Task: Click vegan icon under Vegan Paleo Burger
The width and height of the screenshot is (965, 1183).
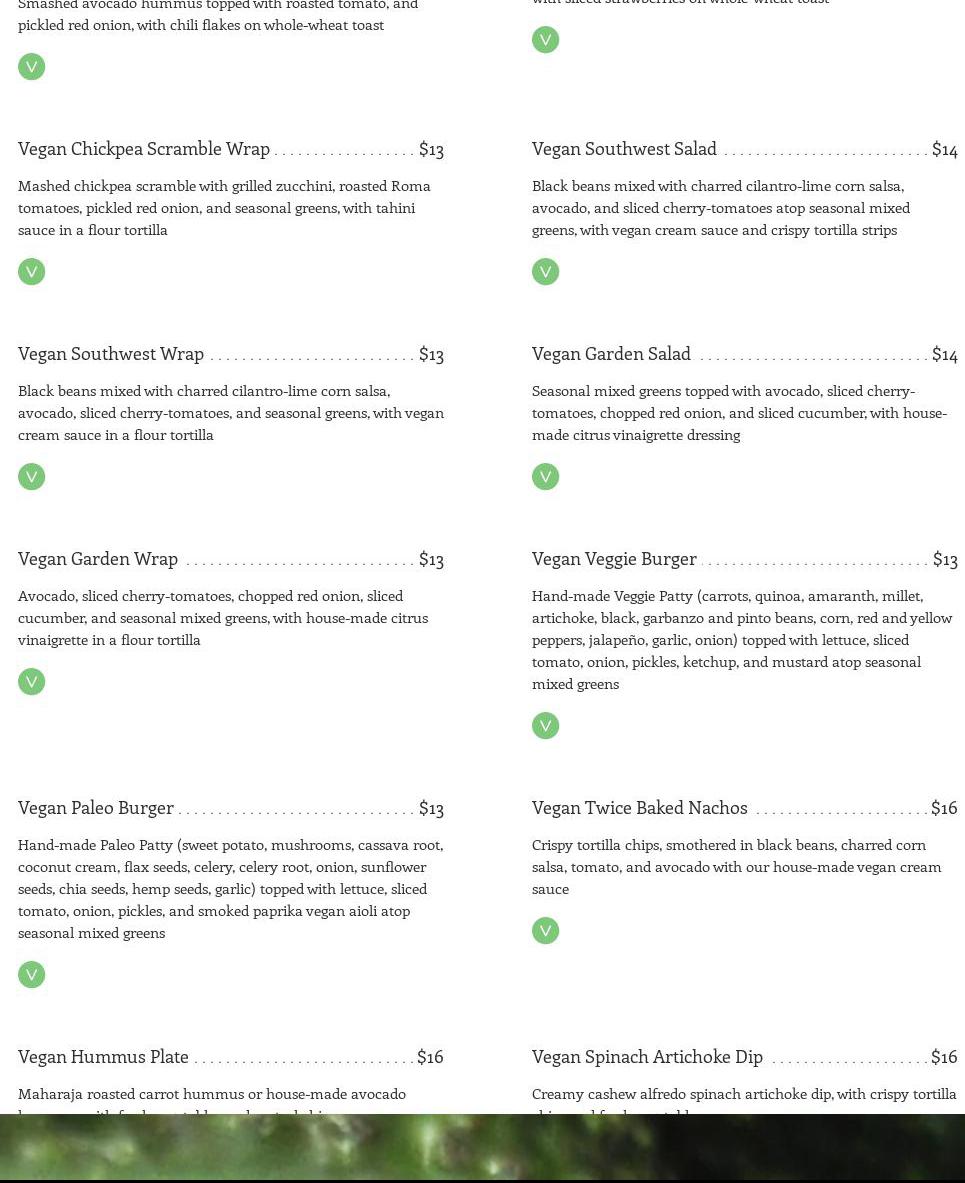Action: click(31, 975)
